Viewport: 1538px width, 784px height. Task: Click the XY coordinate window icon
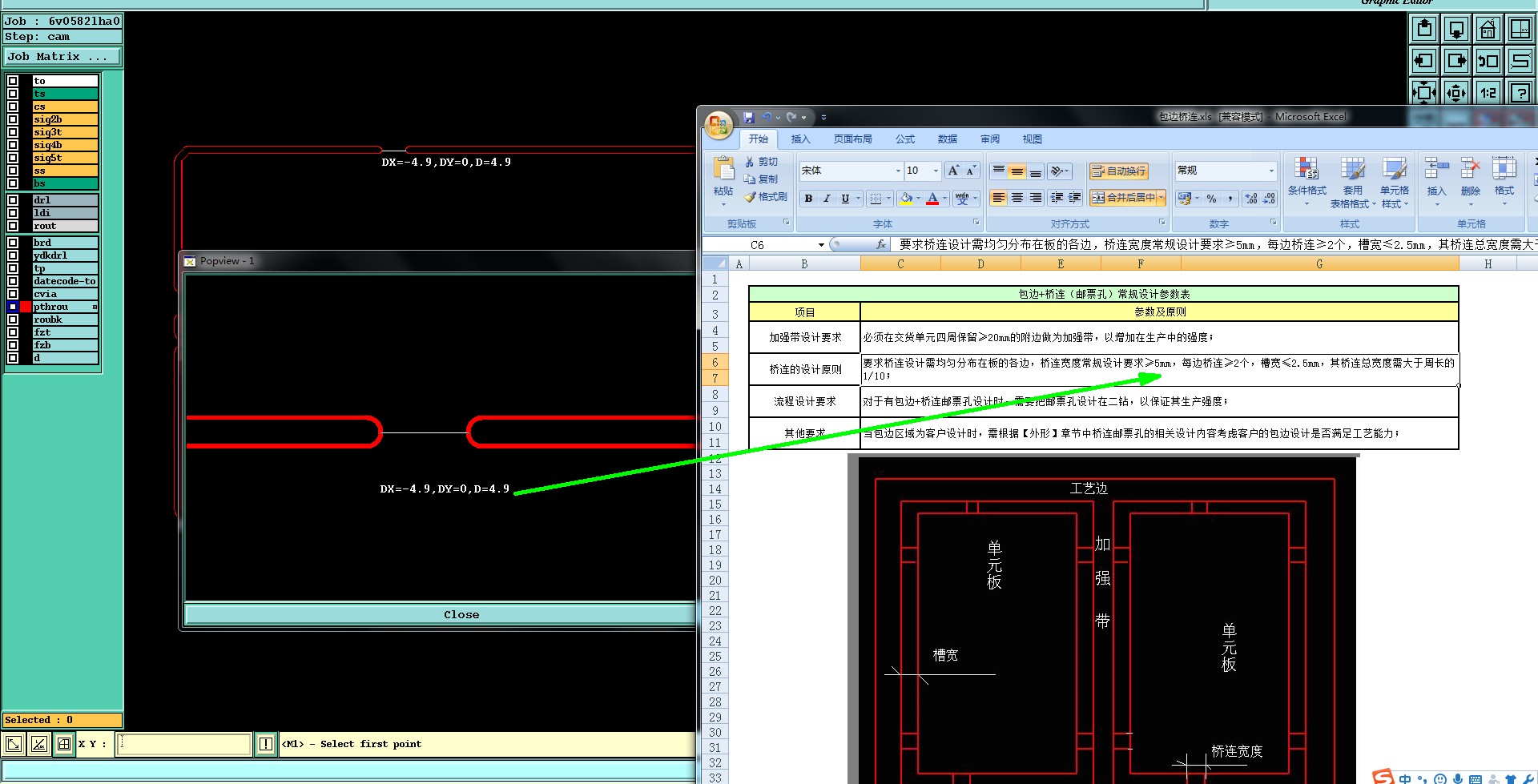click(x=1520, y=30)
